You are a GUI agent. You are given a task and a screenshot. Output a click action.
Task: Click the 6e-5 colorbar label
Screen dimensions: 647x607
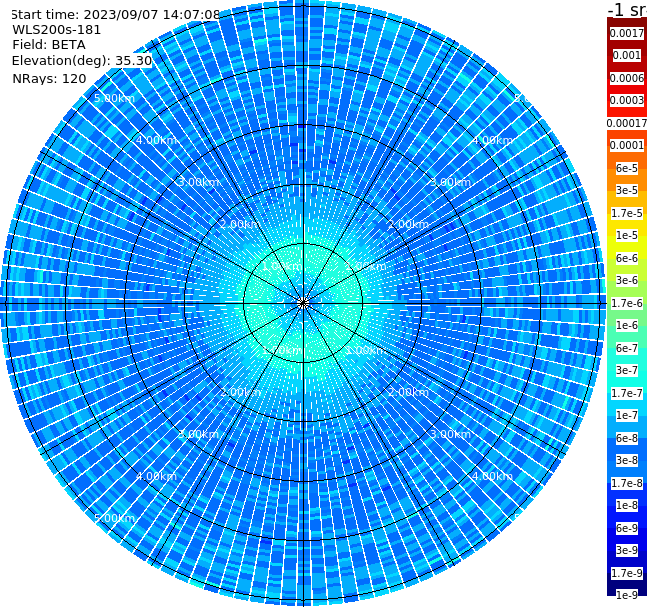627,168
